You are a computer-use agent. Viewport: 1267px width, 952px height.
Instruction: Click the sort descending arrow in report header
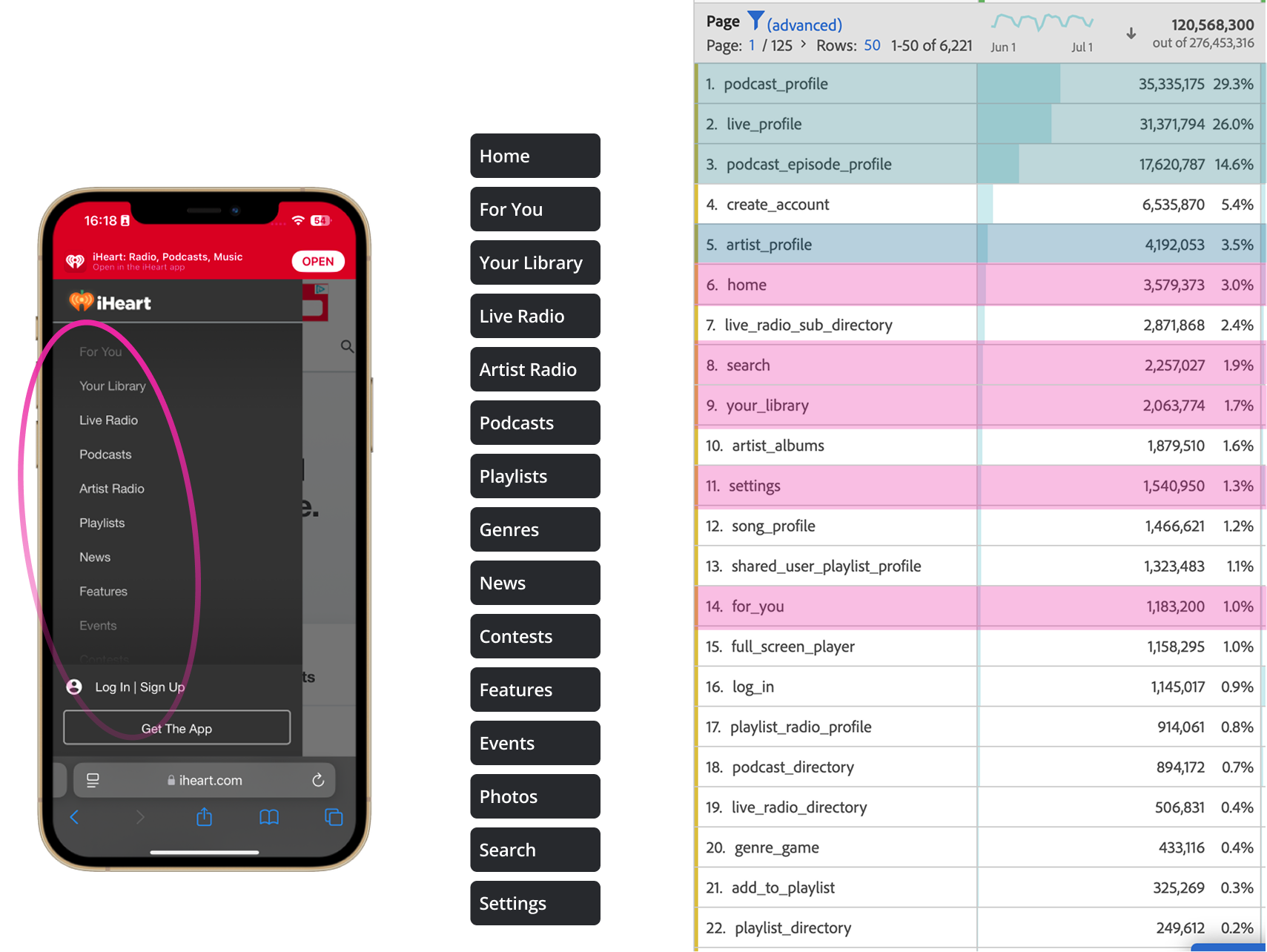coord(1131,33)
